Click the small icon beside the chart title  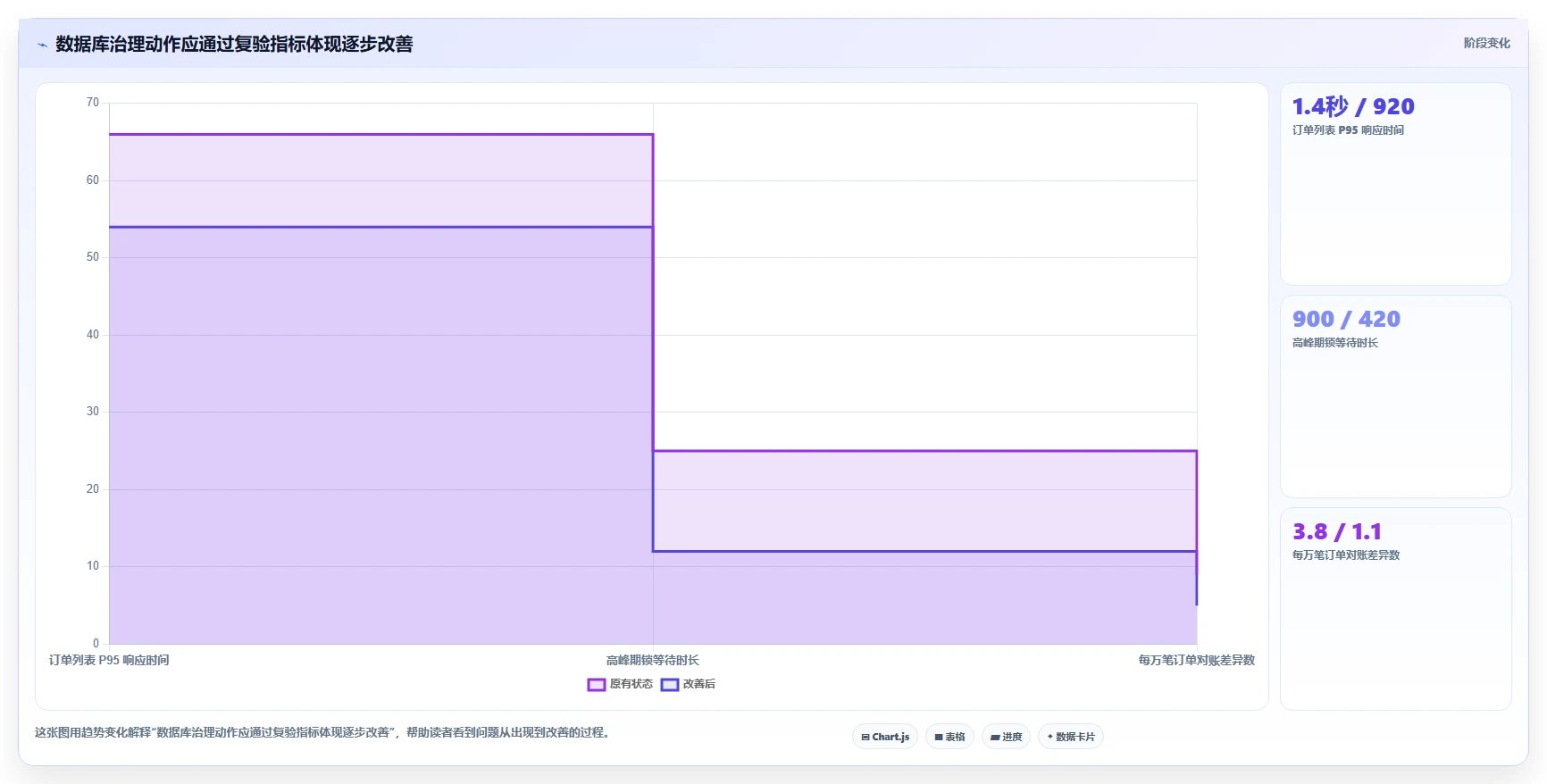coord(42,45)
